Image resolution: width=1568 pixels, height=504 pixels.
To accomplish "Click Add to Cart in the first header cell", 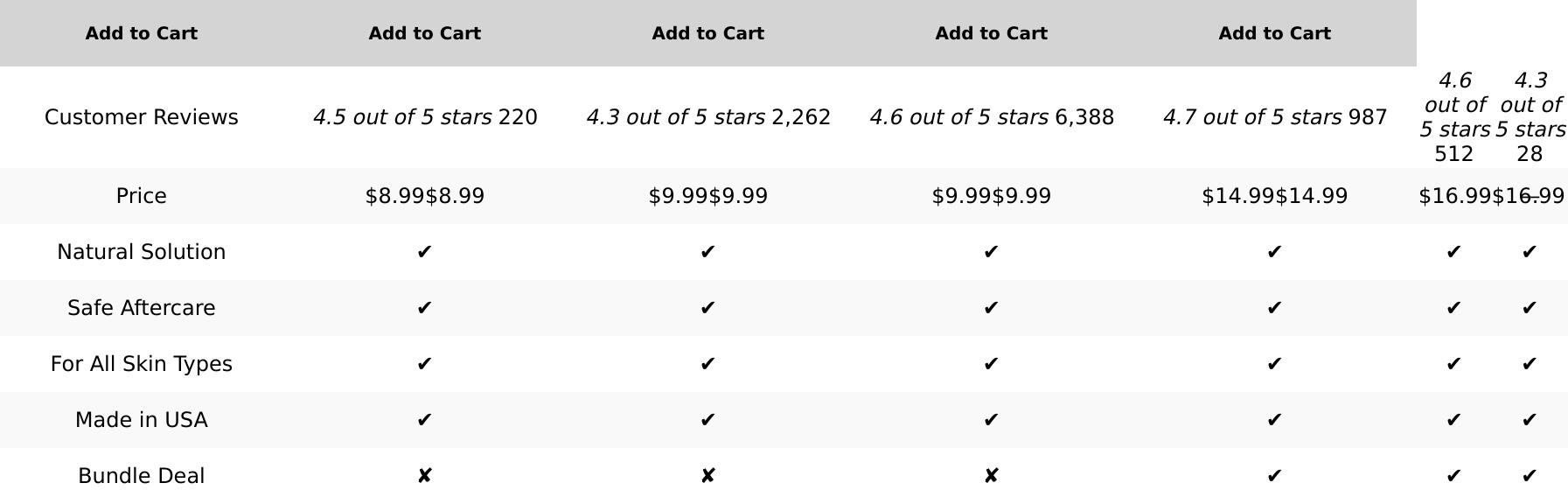I will pyautogui.click(x=141, y=33).
